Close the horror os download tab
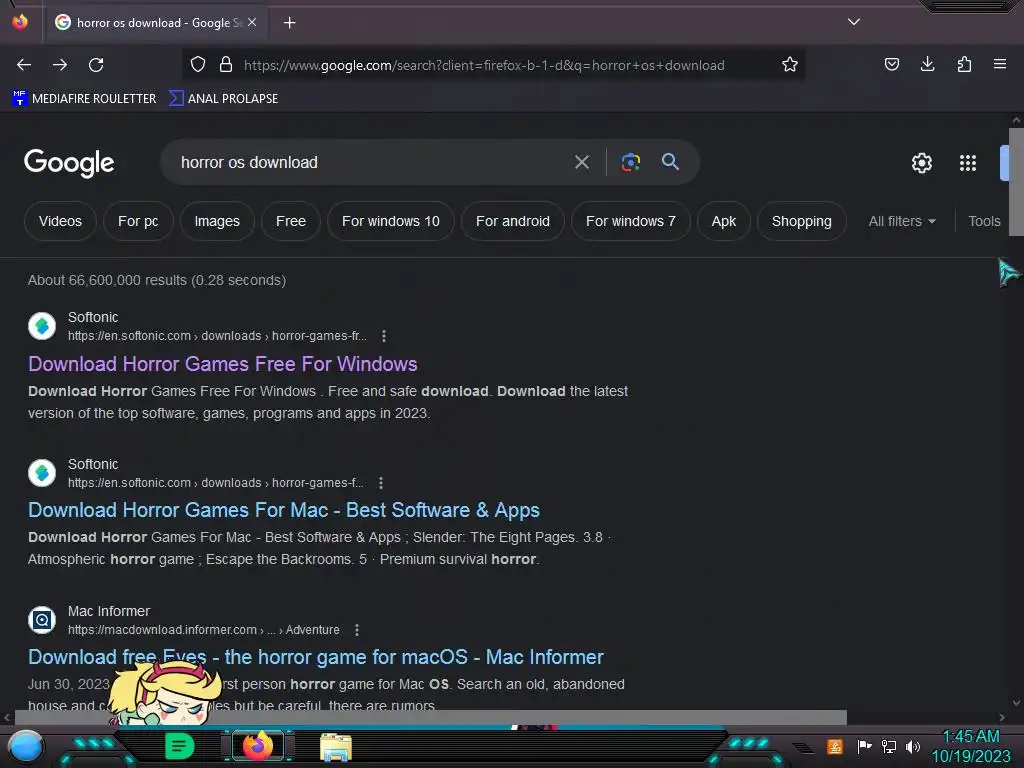The width and height of the screenshot is (1024, 768). [252, 22]
